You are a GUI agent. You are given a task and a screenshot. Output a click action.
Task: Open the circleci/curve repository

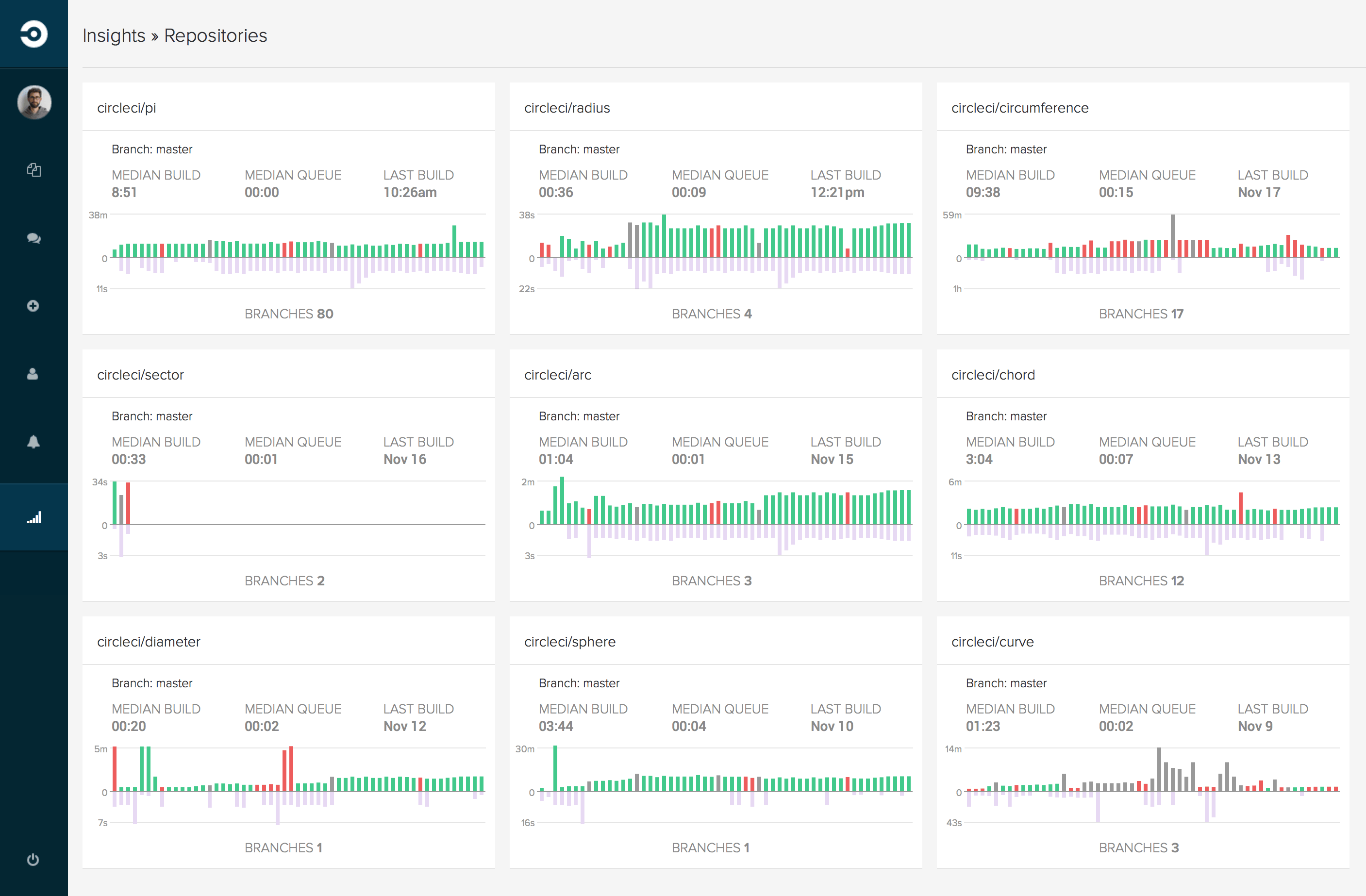[x=992, y=642]
